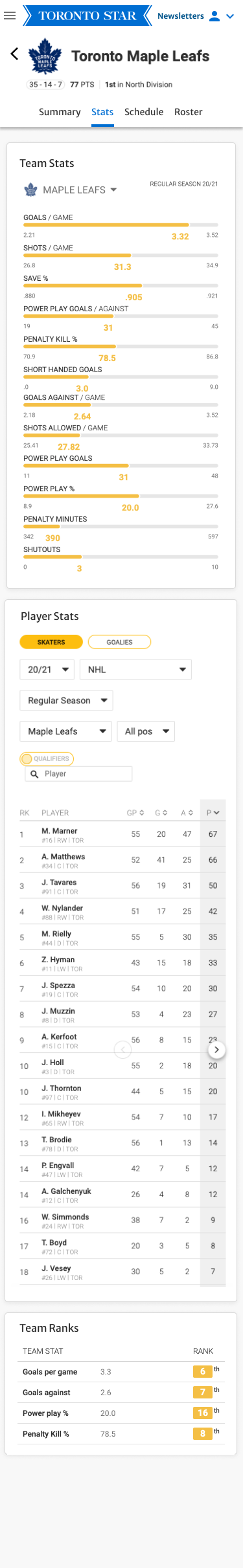Screen dimensions: 243x1568
Task: Go back using the left arrow
Action: tap(14, 54)
